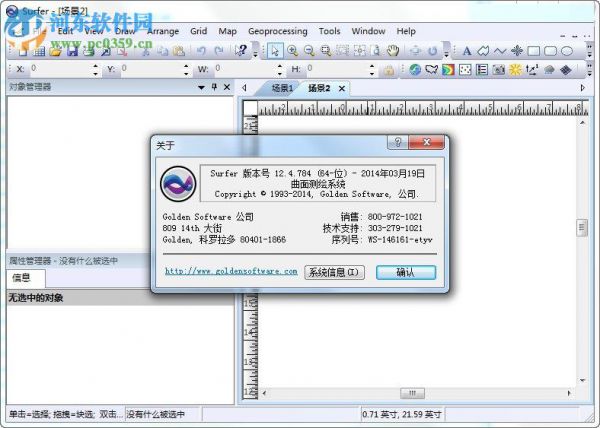Expand the standard toolbar overflow arrow
600x428 pixels.
[256, 51]
